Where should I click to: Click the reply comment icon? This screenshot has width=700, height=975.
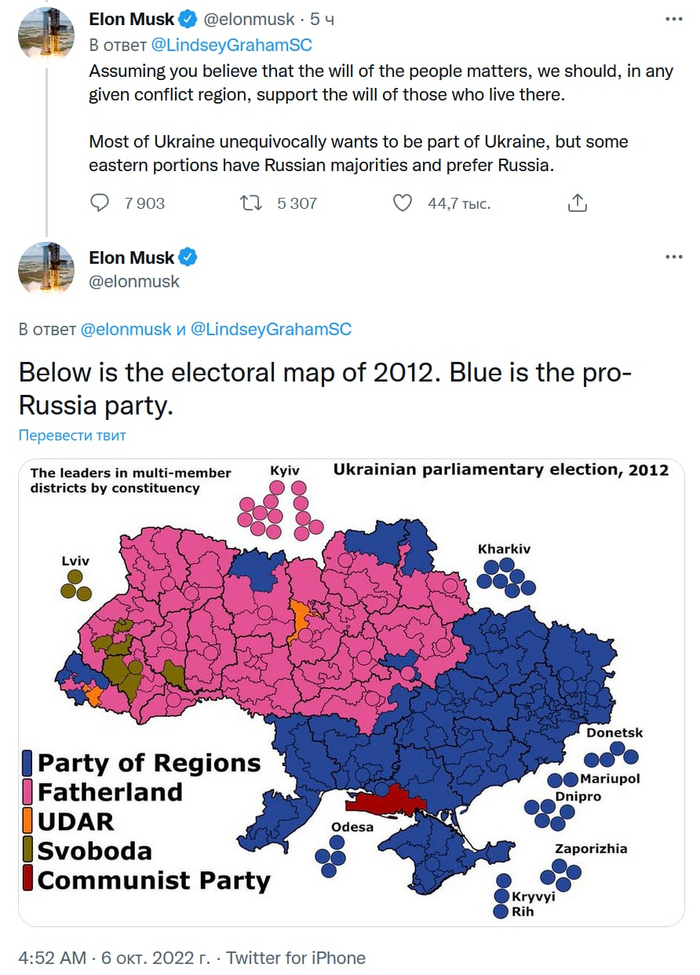tap(100, 203)
